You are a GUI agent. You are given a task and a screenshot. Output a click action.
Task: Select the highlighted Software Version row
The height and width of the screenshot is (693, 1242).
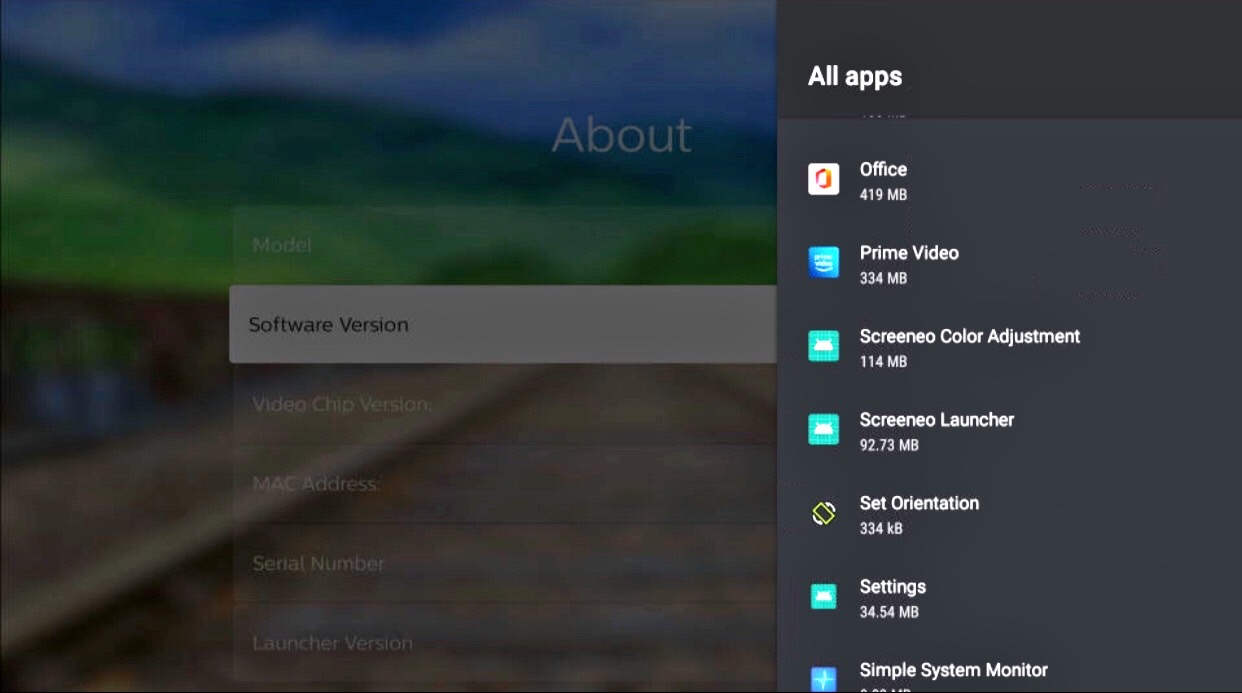coord(502,324)
